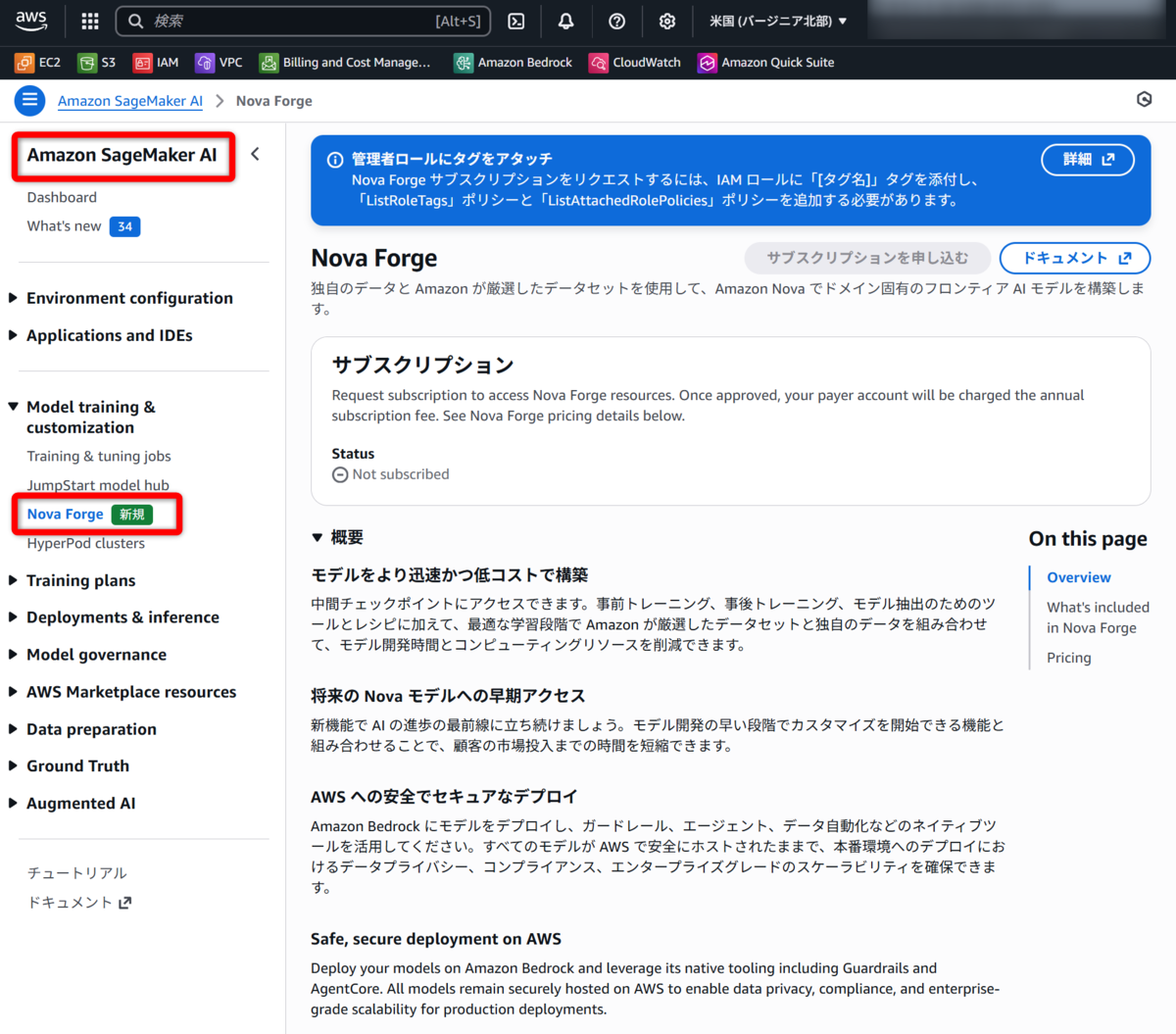Open the services grid menu
The image size is (1176, 1034).
90,21
